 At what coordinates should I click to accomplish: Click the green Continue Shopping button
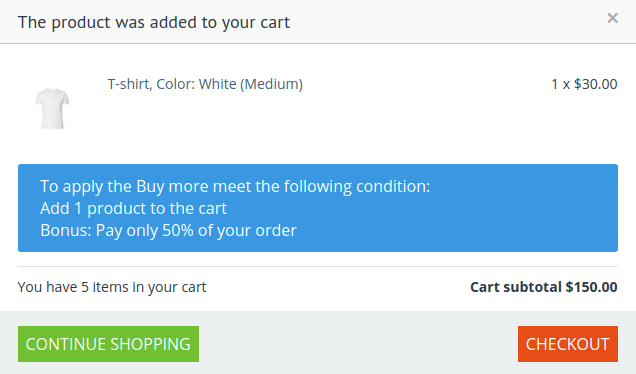pos(108,344)
